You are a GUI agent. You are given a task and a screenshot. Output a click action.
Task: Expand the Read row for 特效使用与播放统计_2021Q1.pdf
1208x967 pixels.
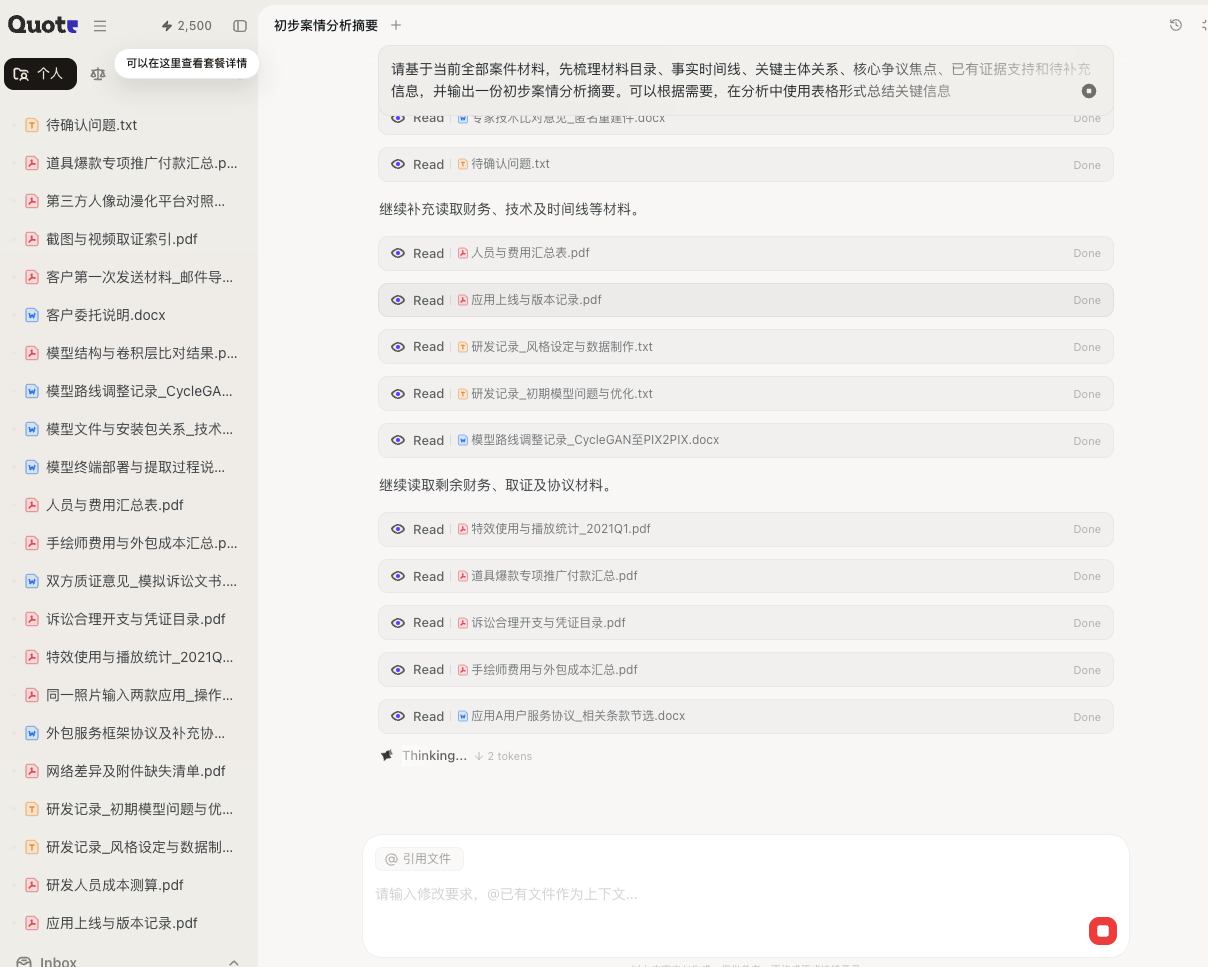(746, 530)
